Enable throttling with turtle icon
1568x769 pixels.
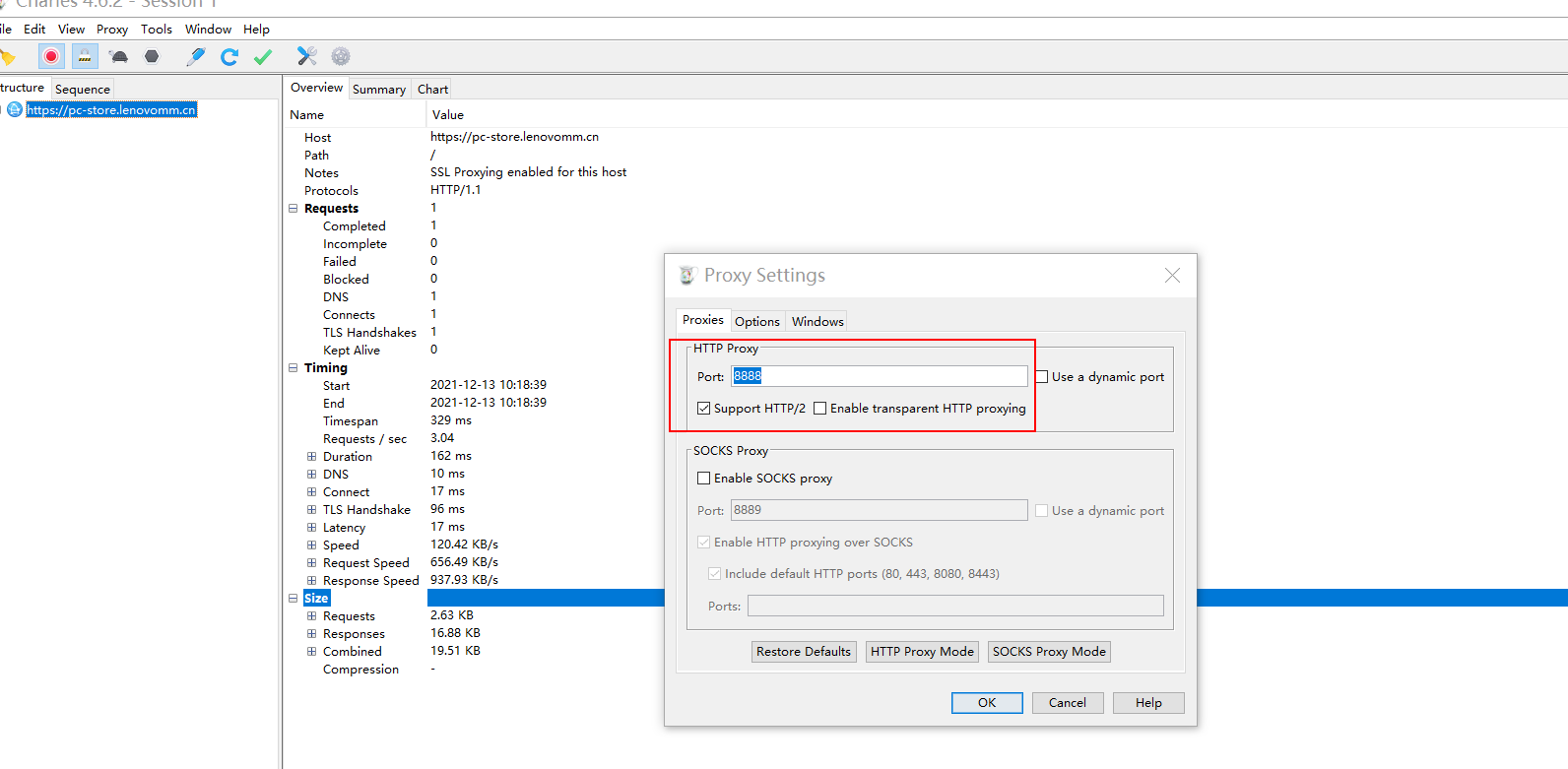point(119,56)
